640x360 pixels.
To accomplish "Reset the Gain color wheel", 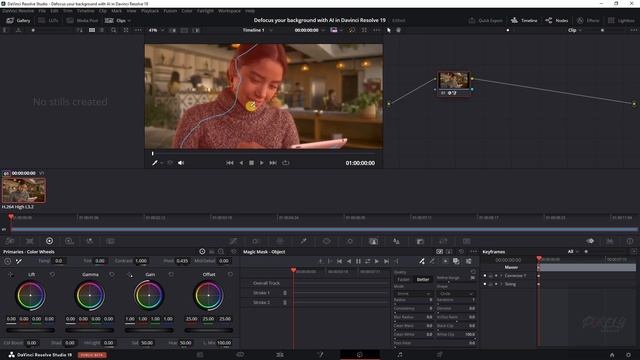I will click(171, 274).
